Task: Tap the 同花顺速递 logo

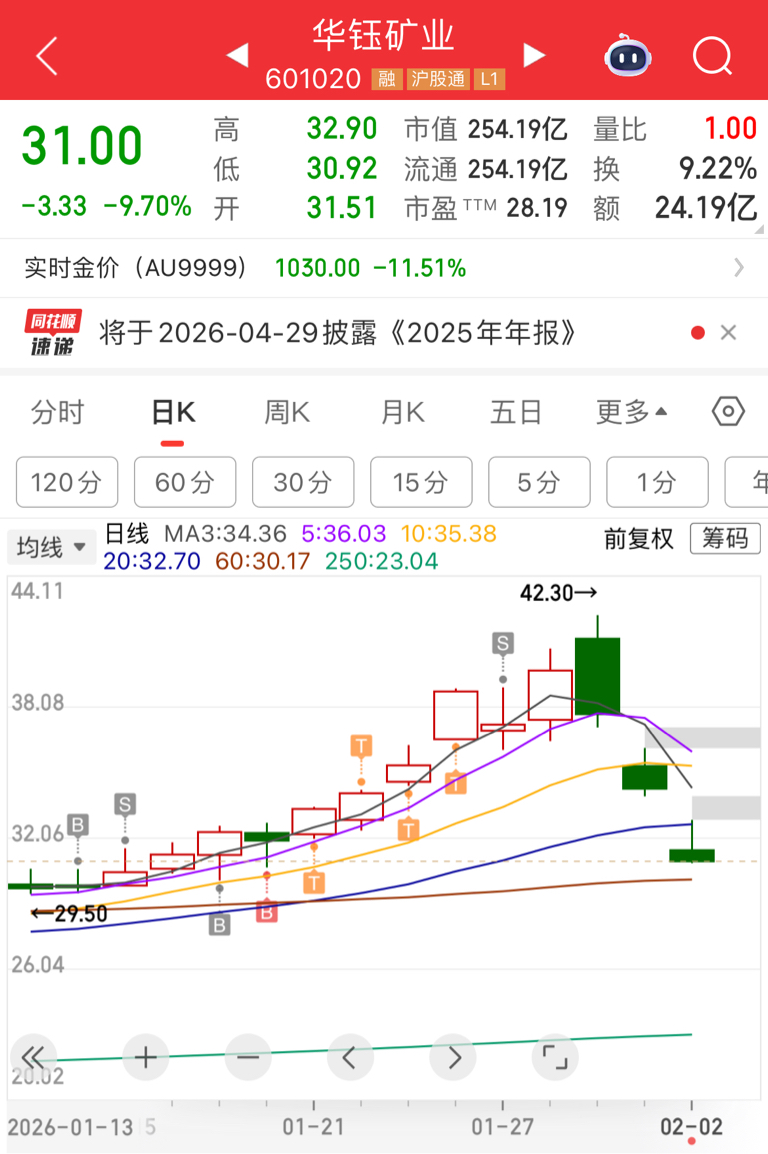Action: point(52,333)
